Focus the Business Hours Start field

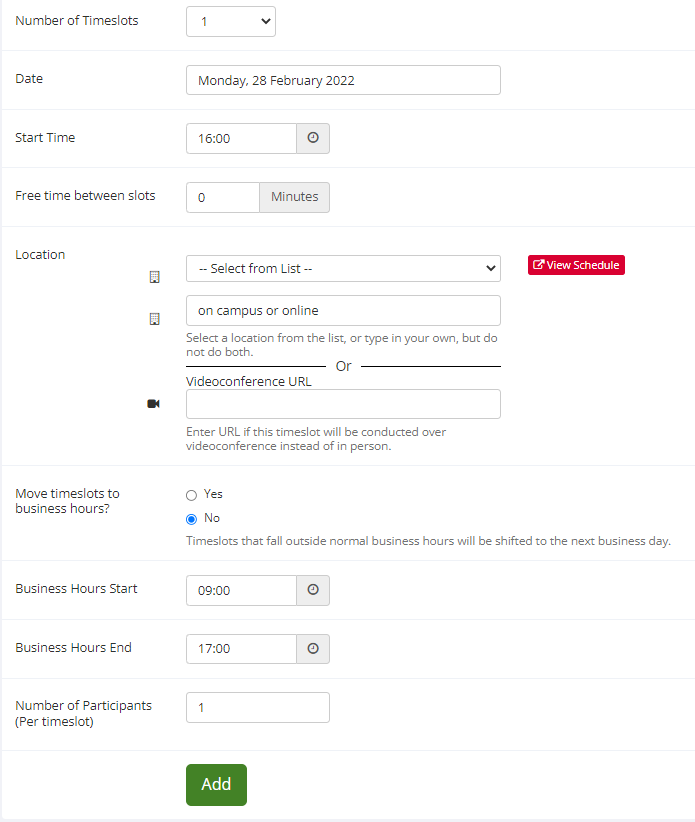pos(242,590)
